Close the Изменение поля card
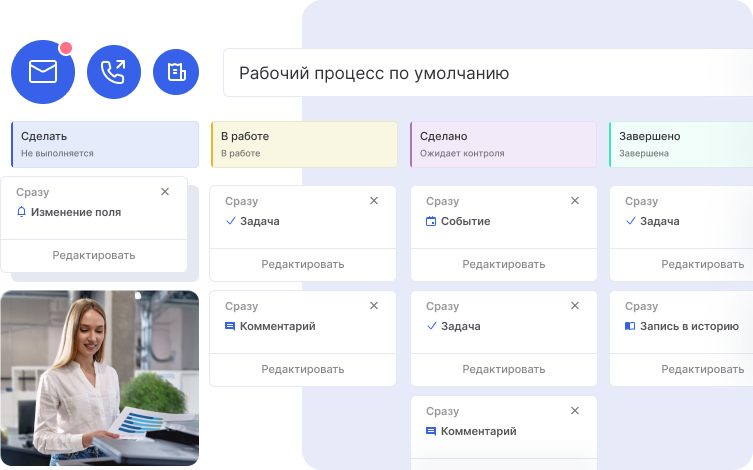Image resolution: width=753 pixels, height=470 pixels. [x=165, y=192]
